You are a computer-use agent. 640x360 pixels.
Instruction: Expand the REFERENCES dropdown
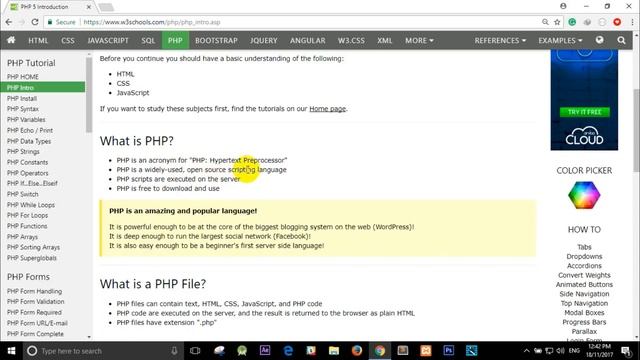[500, 40]
